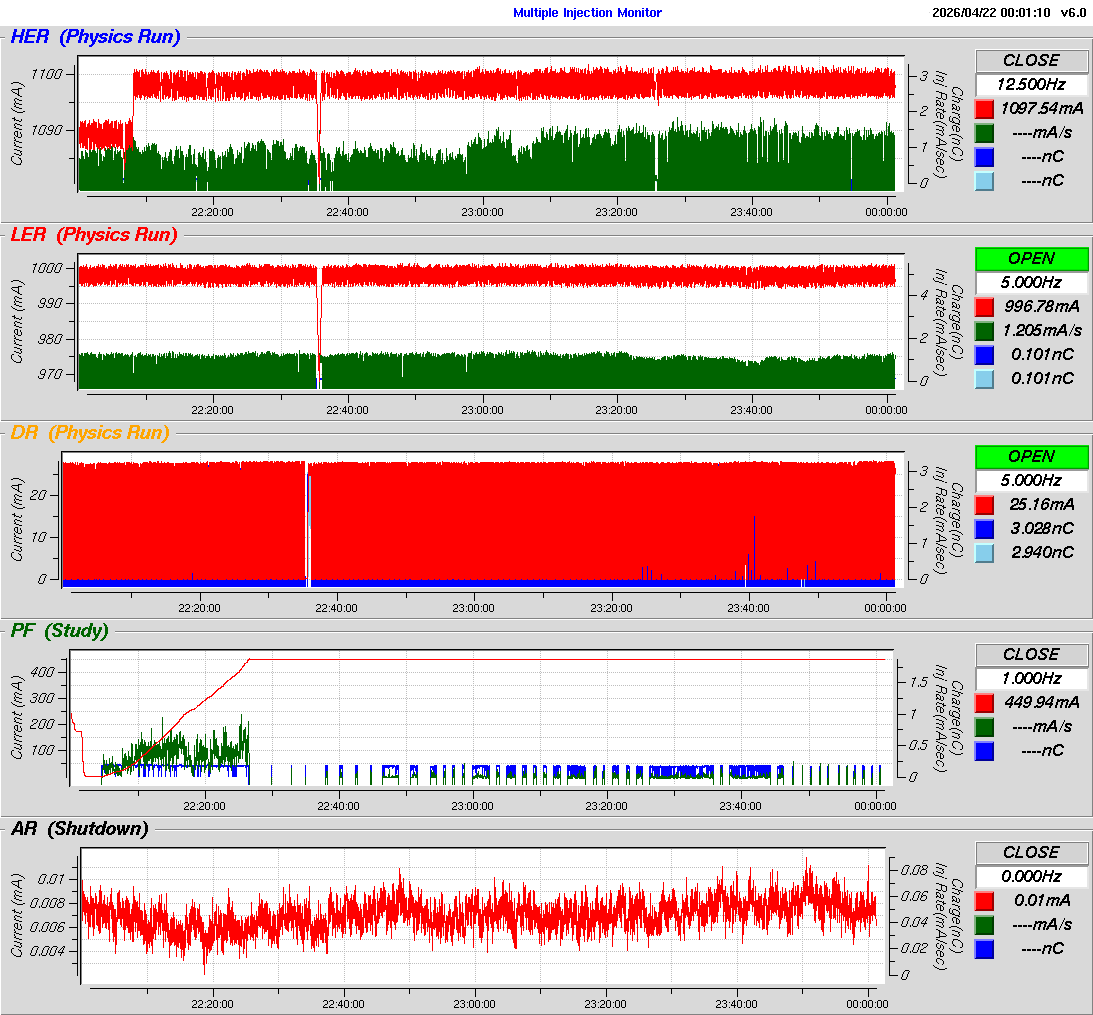Click the DR dark blue charge swatch
Image resolution: width=1093 pixels, height=1015 pixels.
pyautogui.click(x=984, y=528)
